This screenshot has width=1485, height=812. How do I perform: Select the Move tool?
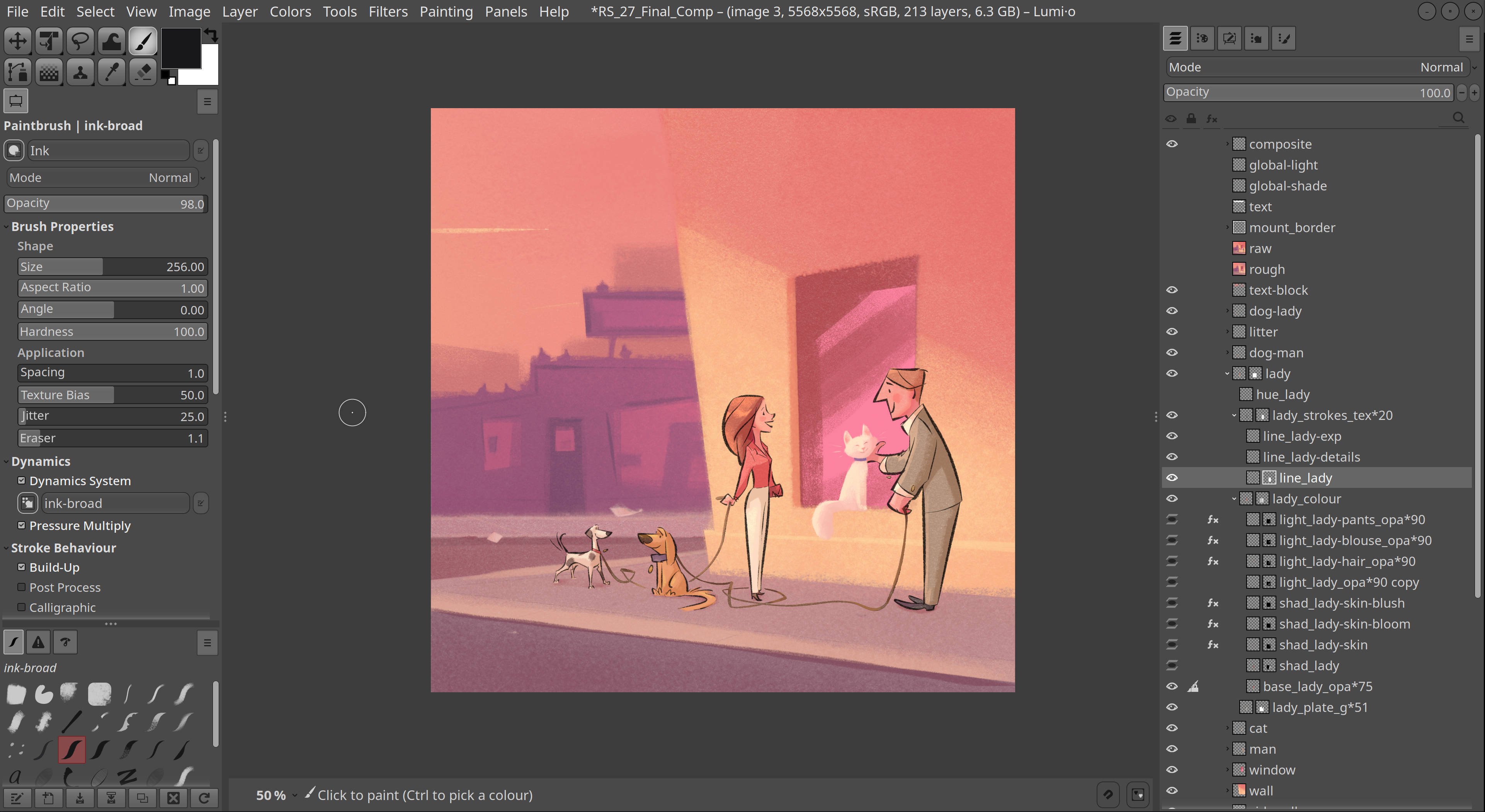coord(17,41)
